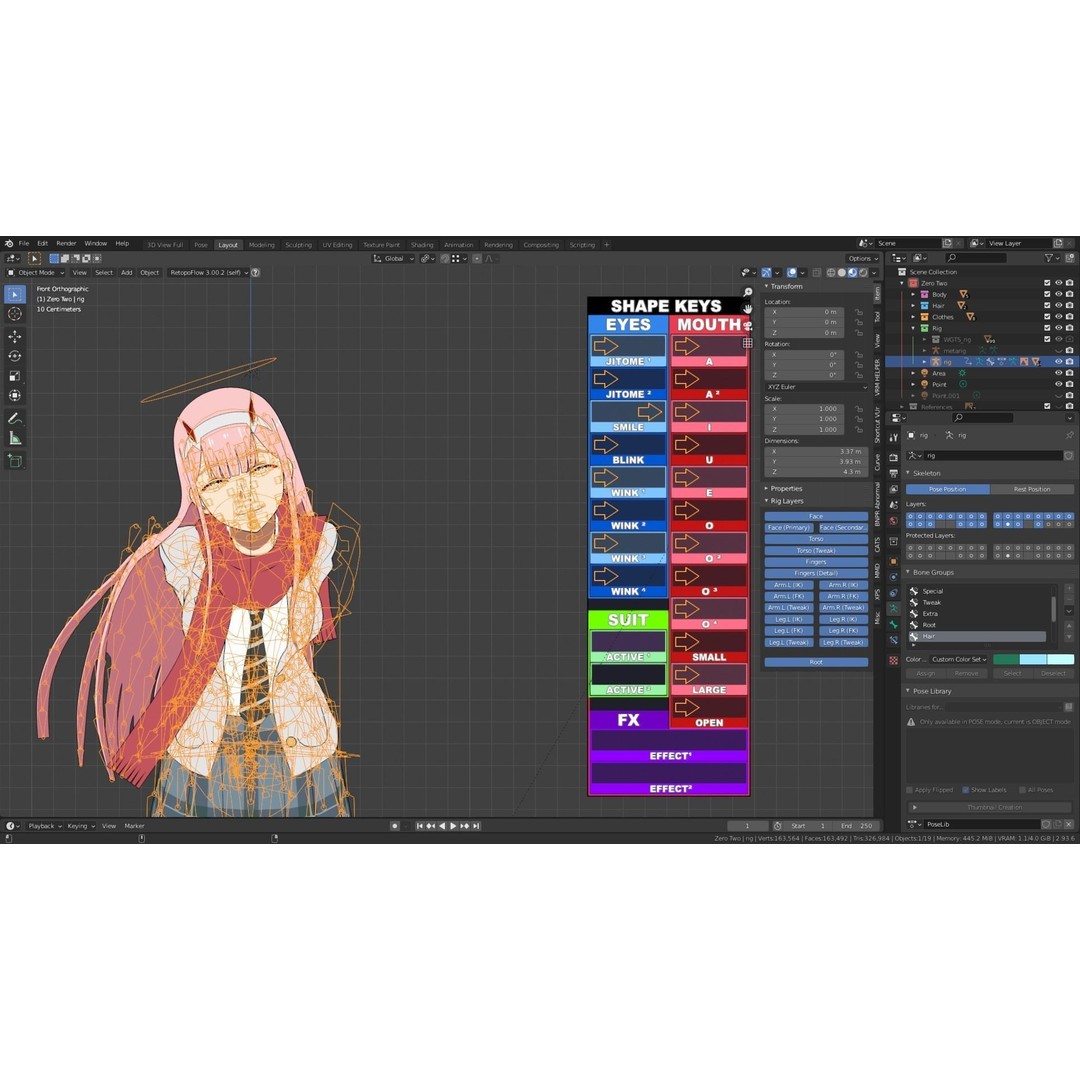Select the Select Box tool

pos(14,294)
